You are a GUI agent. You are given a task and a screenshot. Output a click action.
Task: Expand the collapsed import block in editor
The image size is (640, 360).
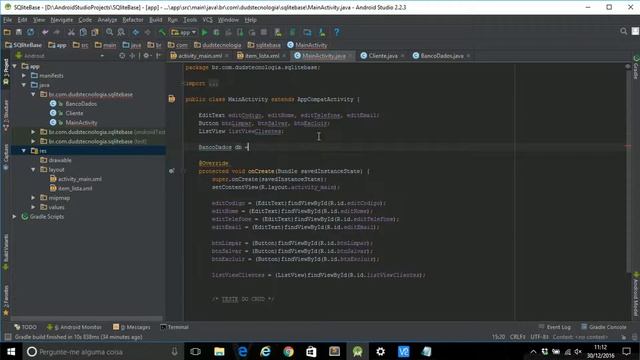(x=213, y=83)
